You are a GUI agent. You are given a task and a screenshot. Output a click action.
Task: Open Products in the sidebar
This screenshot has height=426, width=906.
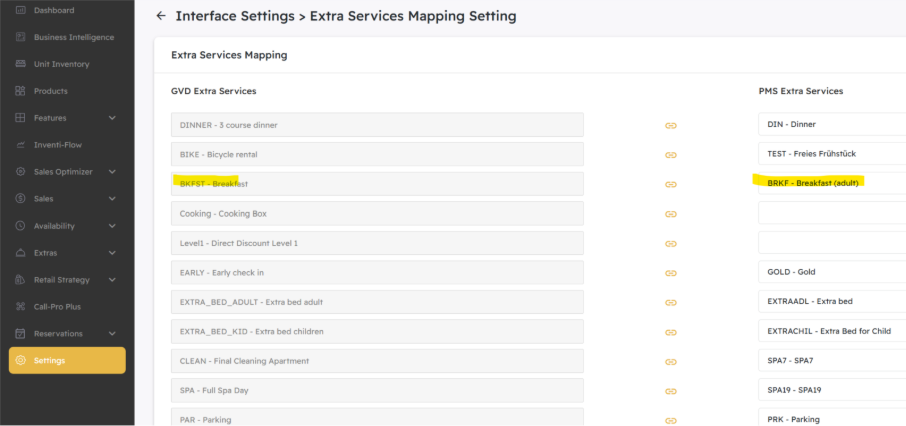click(x=50, y=91)
